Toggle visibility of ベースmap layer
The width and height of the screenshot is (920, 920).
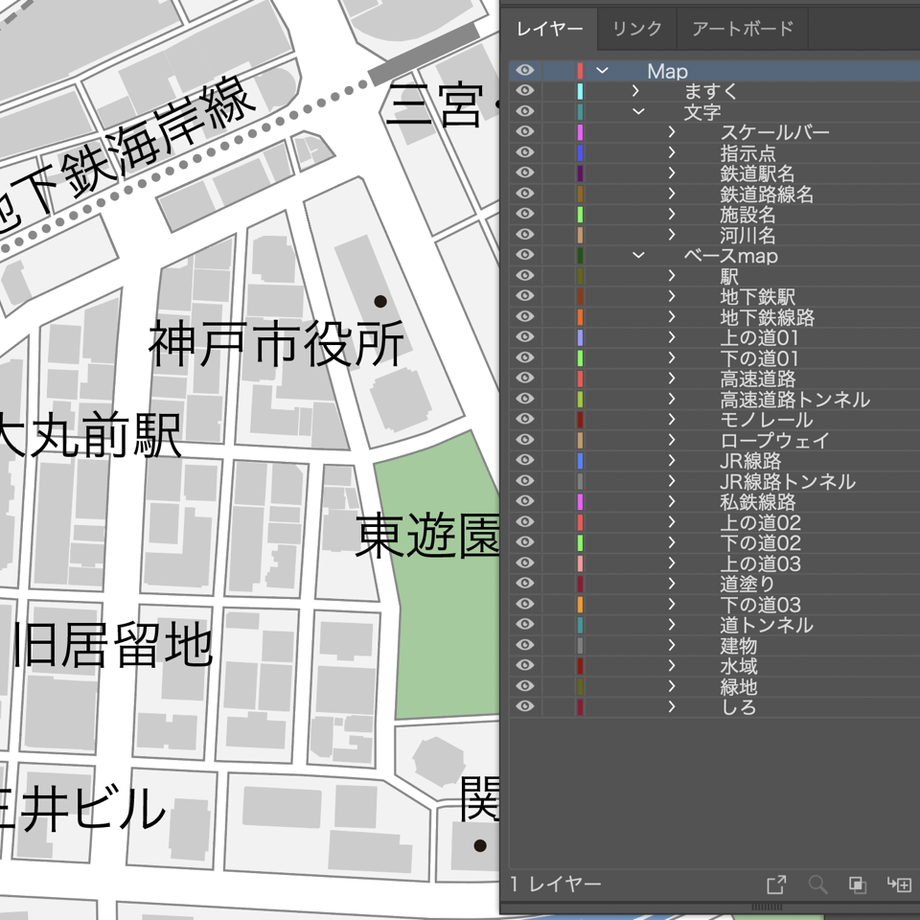point(525,255)
